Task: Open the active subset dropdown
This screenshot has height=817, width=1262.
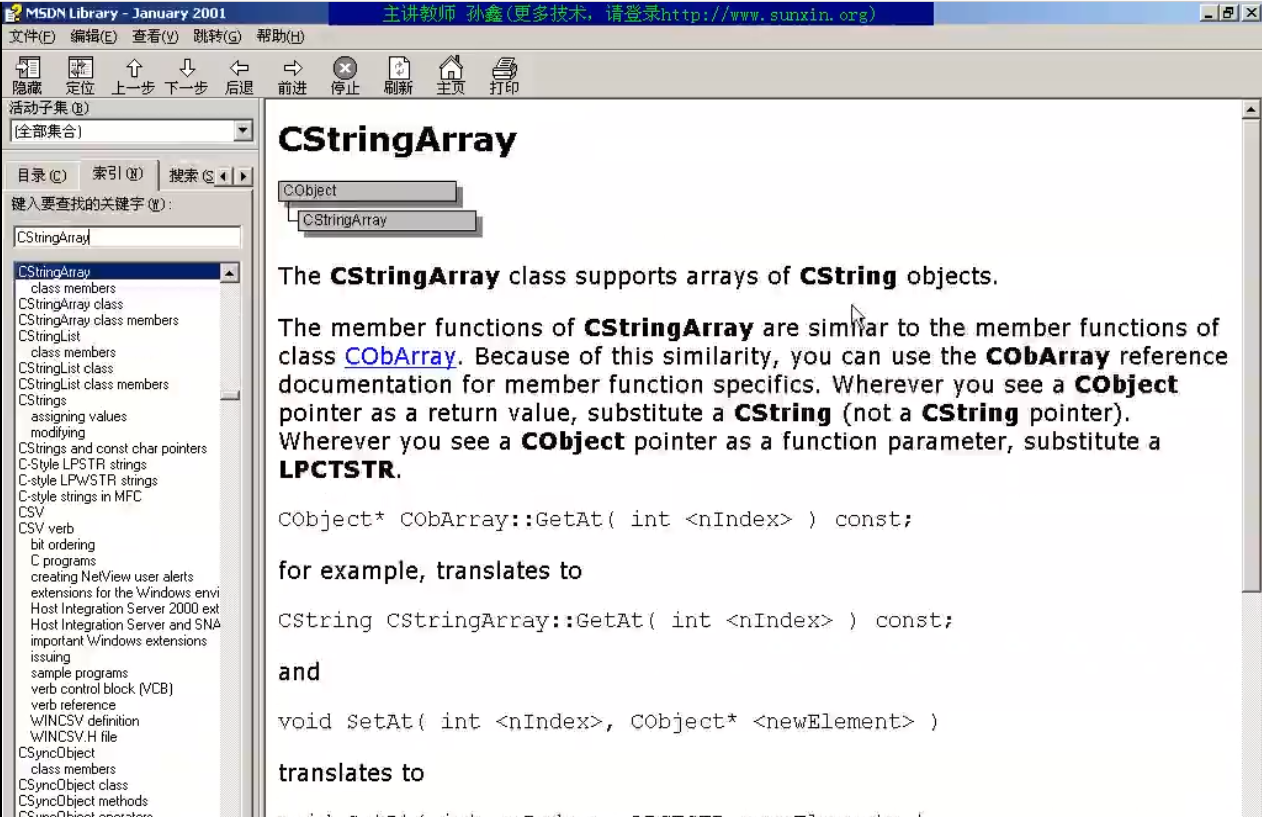Action: 243,131
